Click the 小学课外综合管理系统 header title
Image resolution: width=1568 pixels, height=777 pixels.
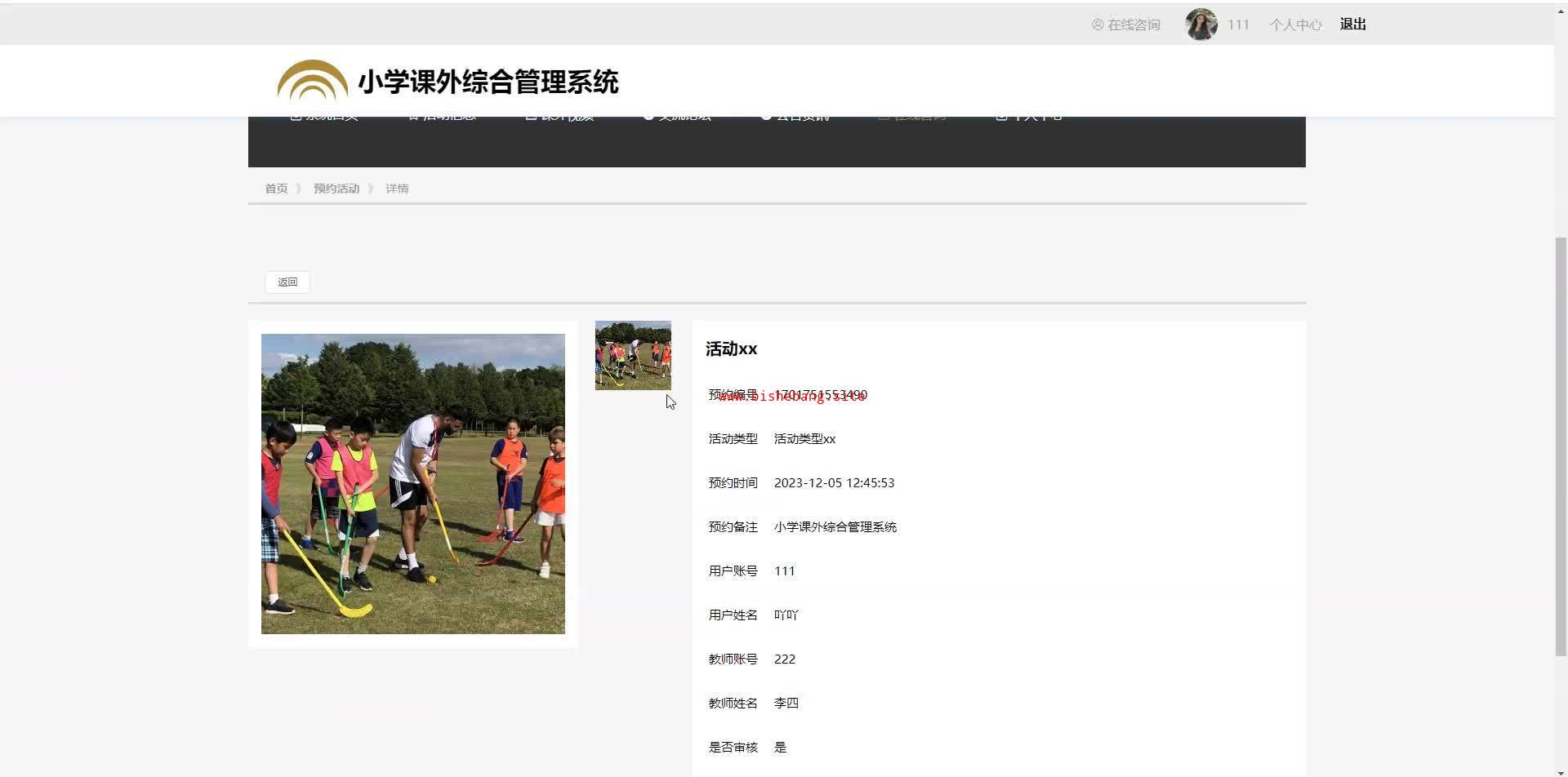point(488,82)
